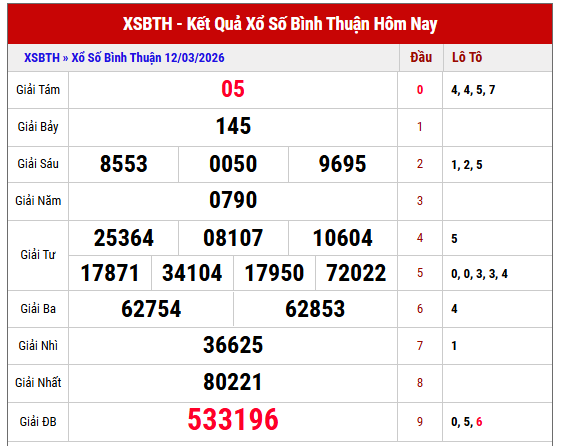The height and width of the screenshot is (446, 561).
Task: Click the Lô Tô column header
Action: (x=467, y=57)
